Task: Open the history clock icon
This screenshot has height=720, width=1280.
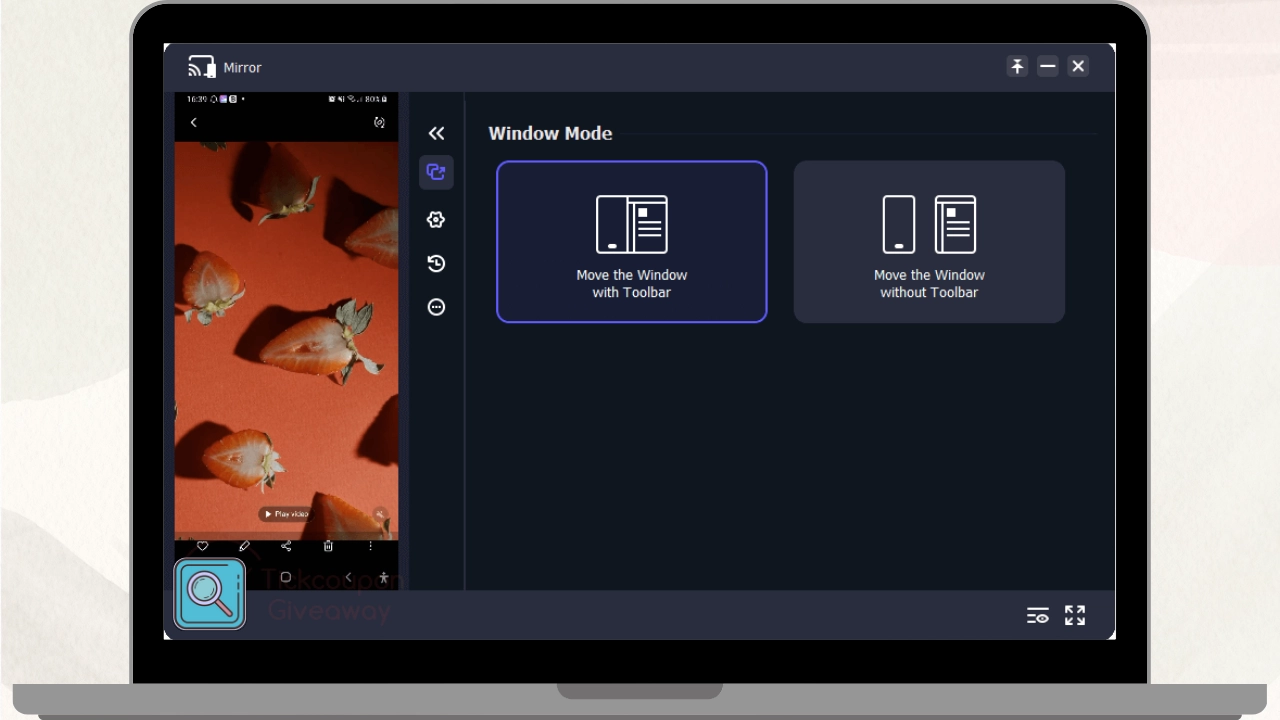Action: [436, 264]
